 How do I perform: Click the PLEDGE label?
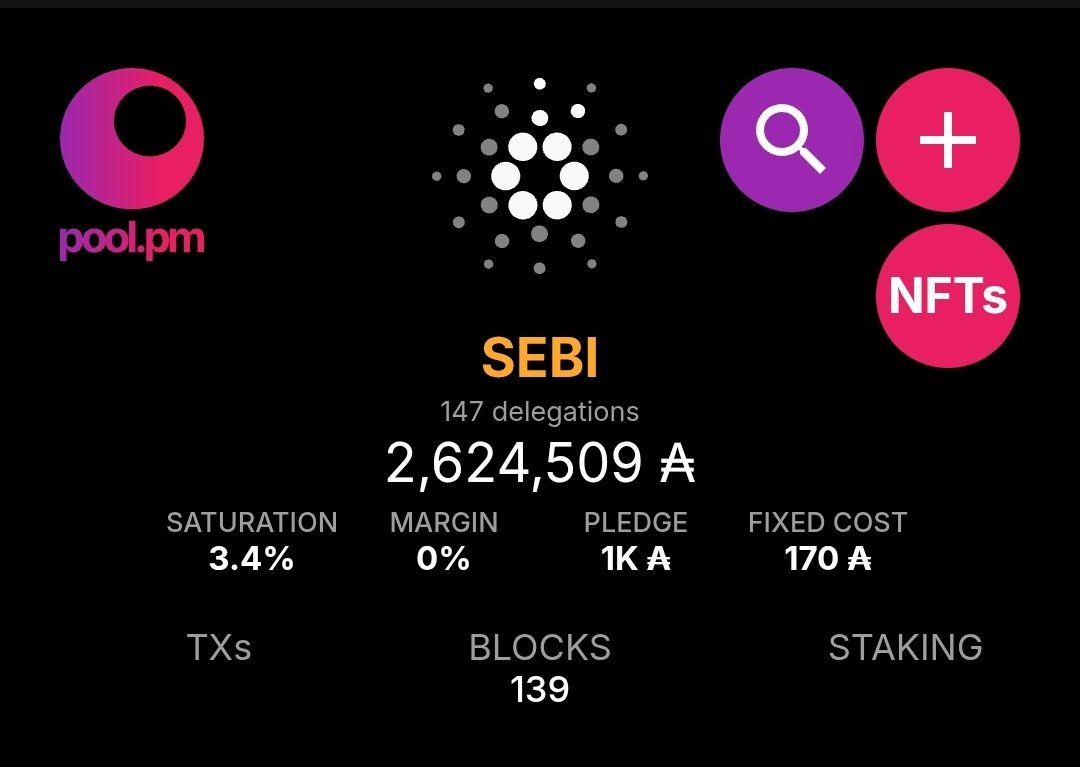(x=636, y=522)
